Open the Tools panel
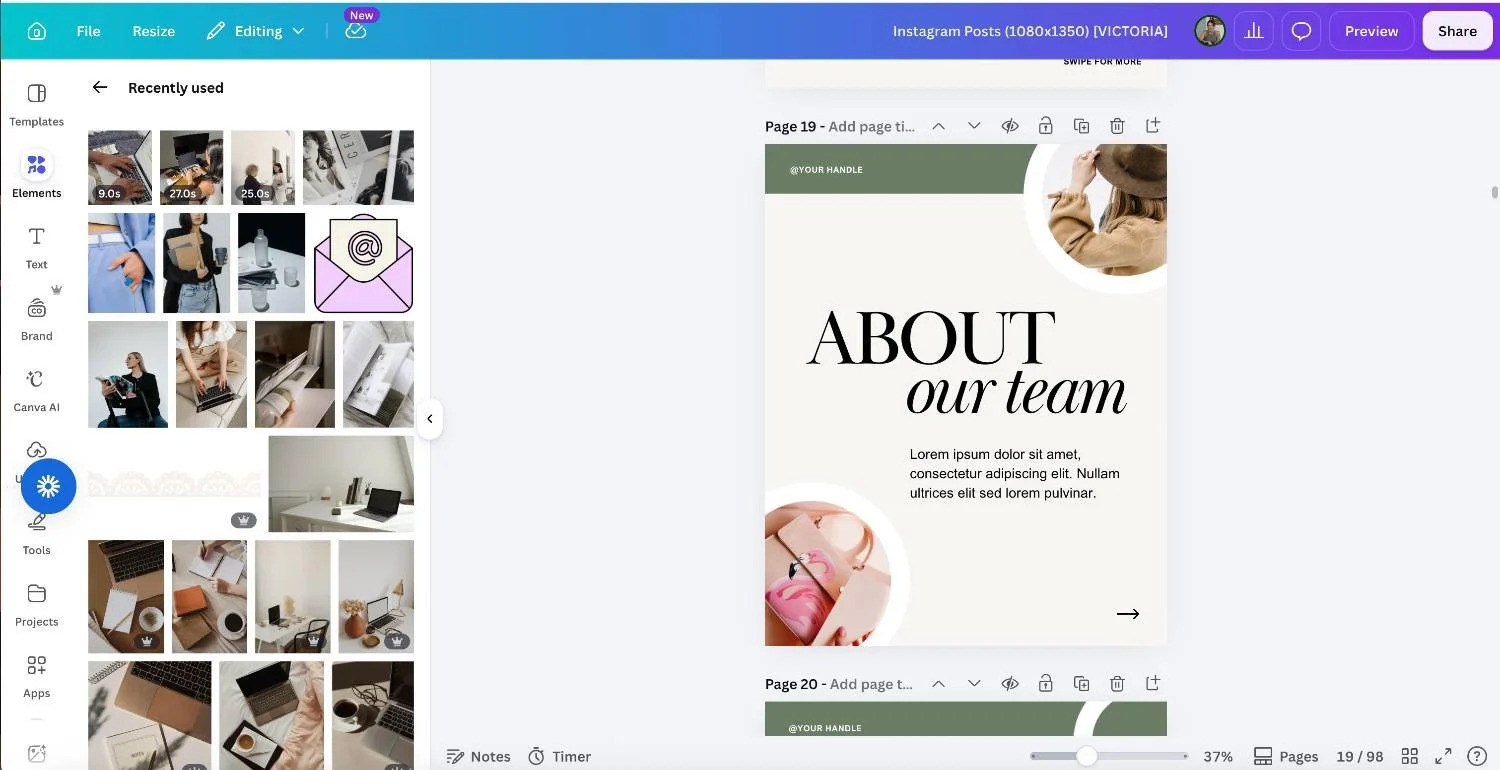Screen dimensions: 1500x770 coord(37,533)
